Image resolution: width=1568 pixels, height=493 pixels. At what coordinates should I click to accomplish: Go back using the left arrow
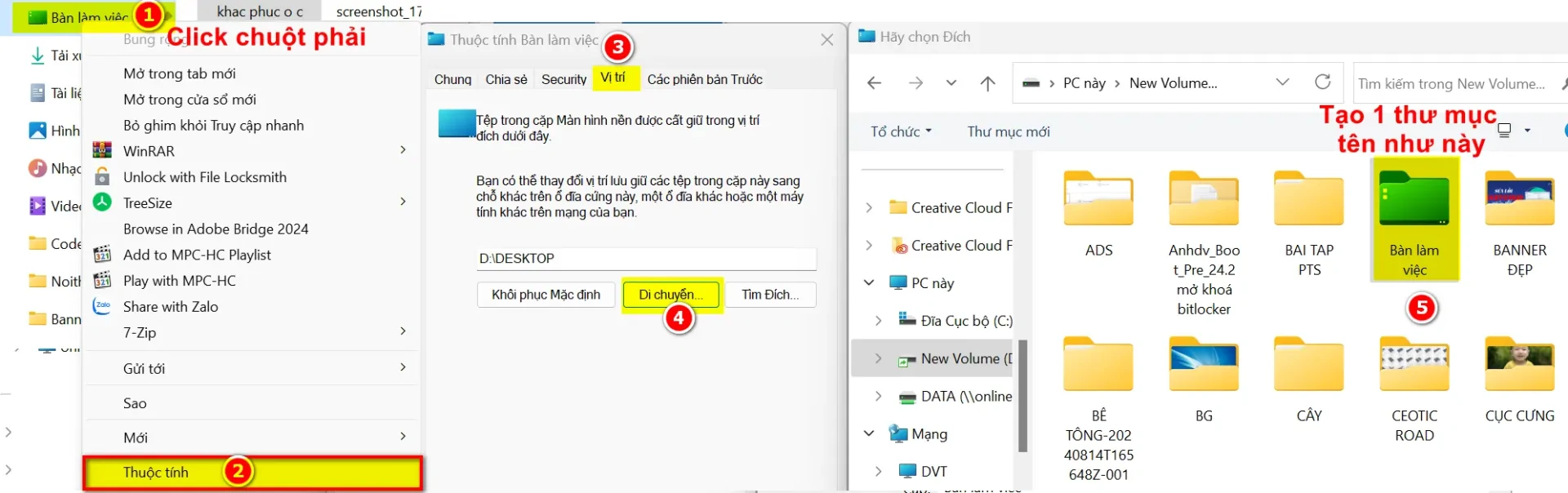[874, 83]
